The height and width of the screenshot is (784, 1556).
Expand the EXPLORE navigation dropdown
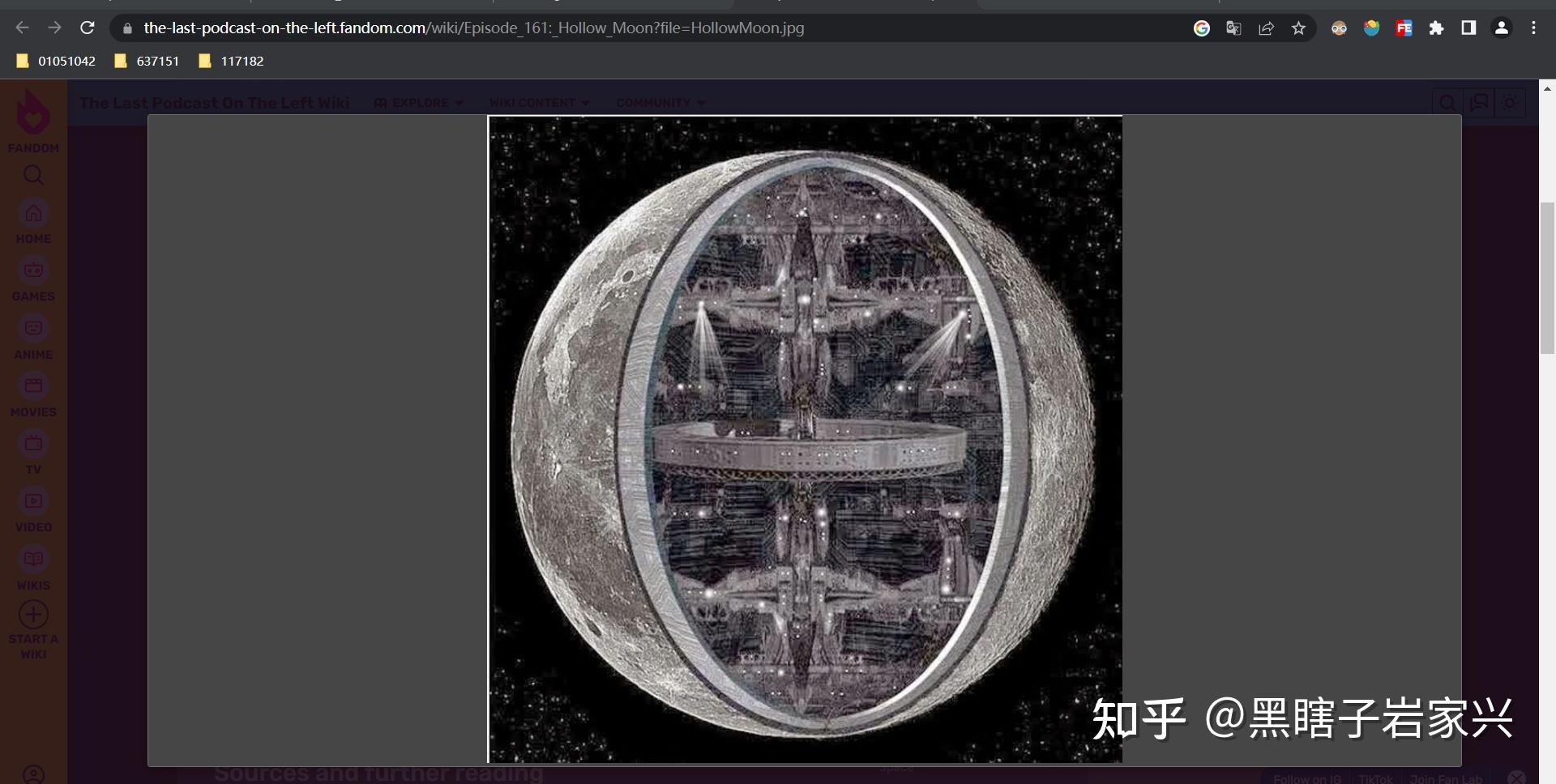pyautogui.click(x=419, y=103)
